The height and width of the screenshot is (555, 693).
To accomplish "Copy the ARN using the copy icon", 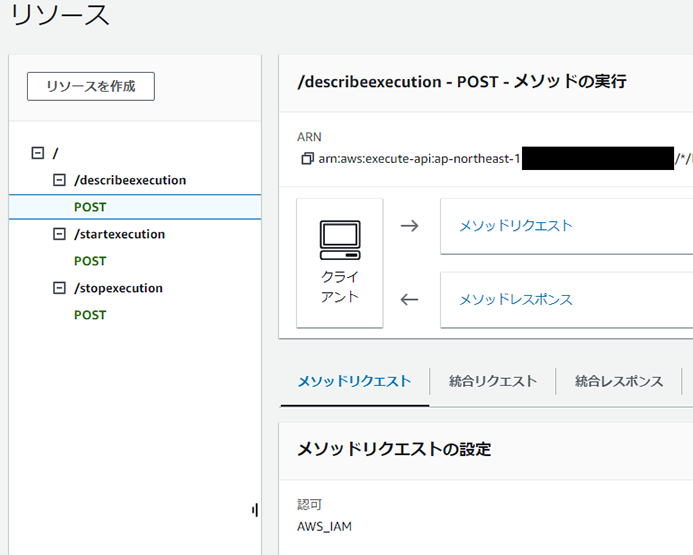I will pos(307,159).
